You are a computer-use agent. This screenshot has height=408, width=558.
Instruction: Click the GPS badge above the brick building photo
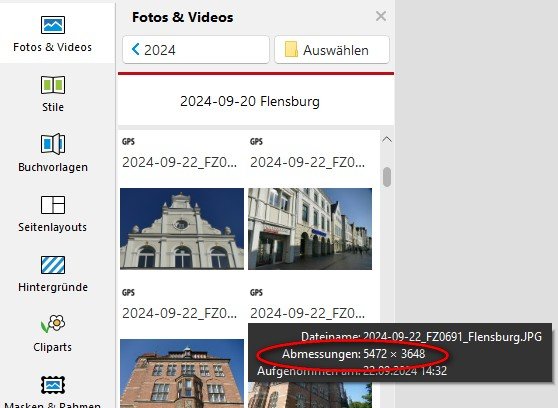pos(128,292)
